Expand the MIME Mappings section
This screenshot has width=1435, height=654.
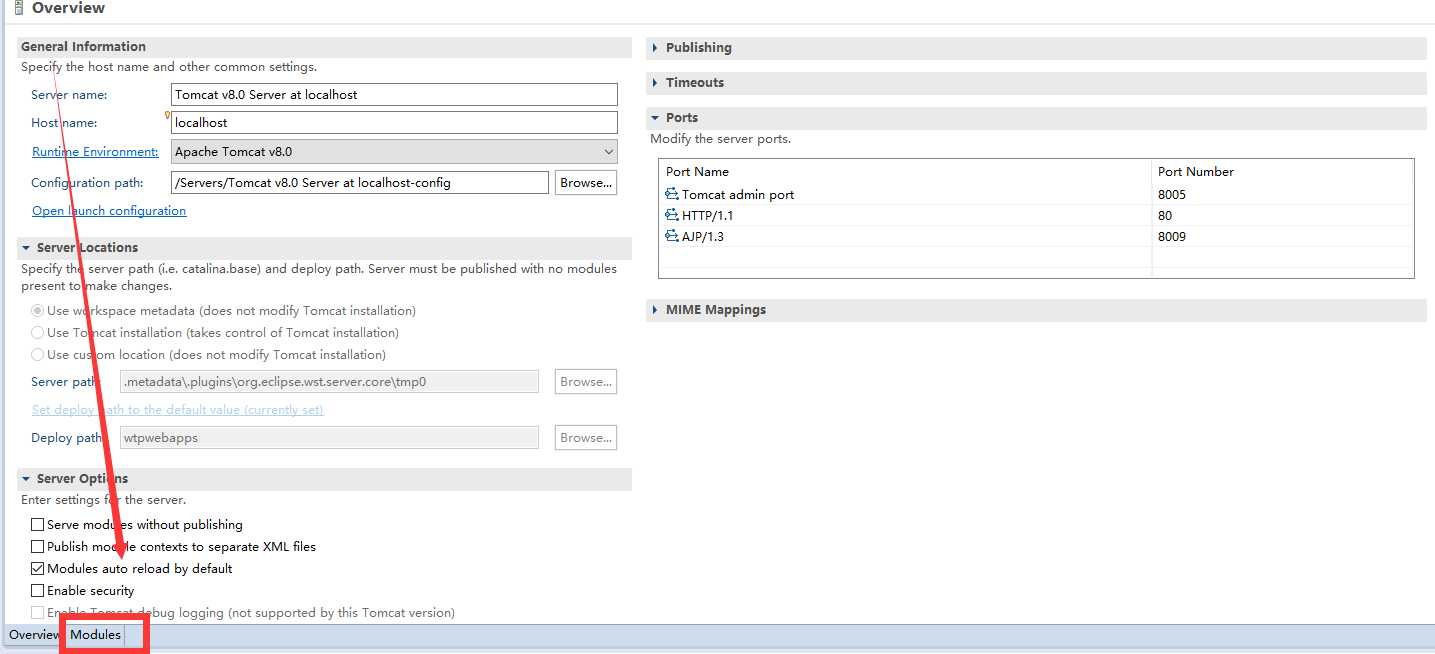[x=655, y=309]
